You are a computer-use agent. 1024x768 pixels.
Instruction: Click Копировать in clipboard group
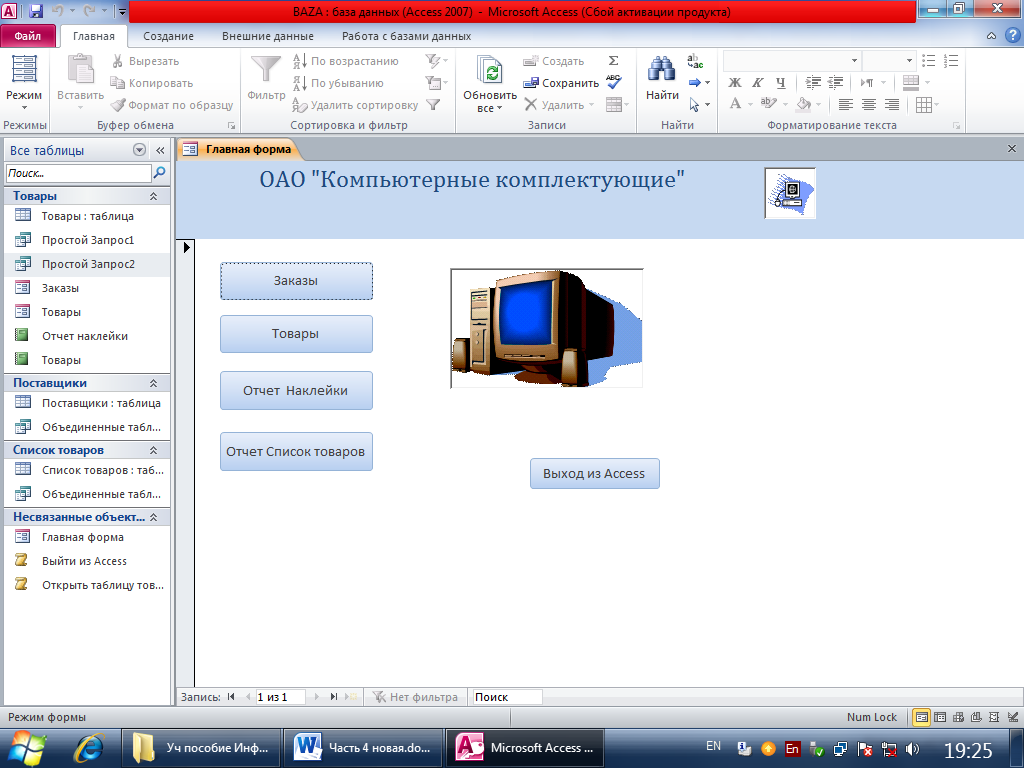pyautogui.click(x=152, y=83)
